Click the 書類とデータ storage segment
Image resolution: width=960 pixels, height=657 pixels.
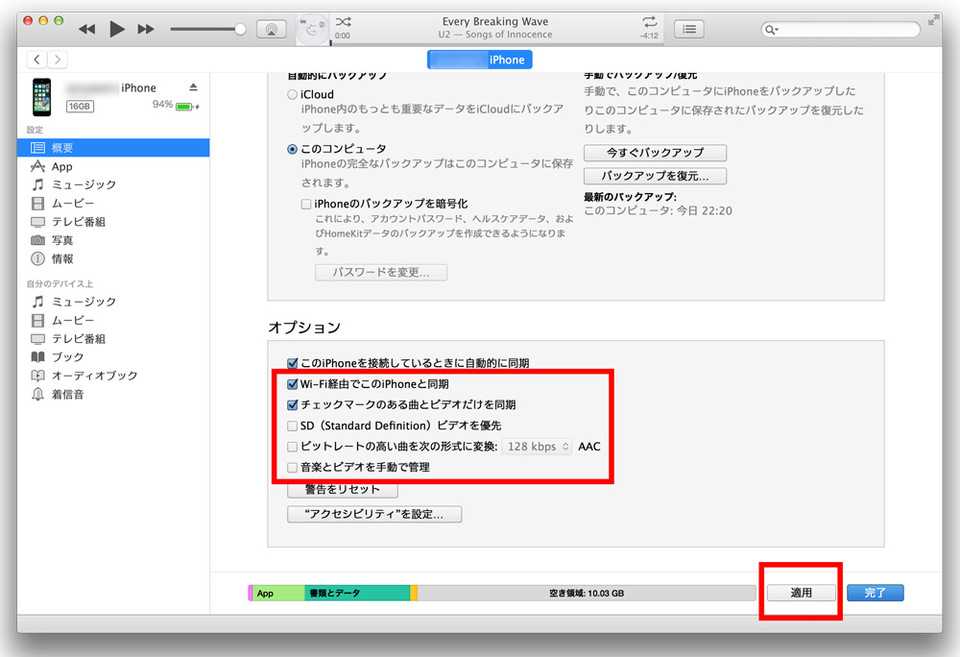357,593
